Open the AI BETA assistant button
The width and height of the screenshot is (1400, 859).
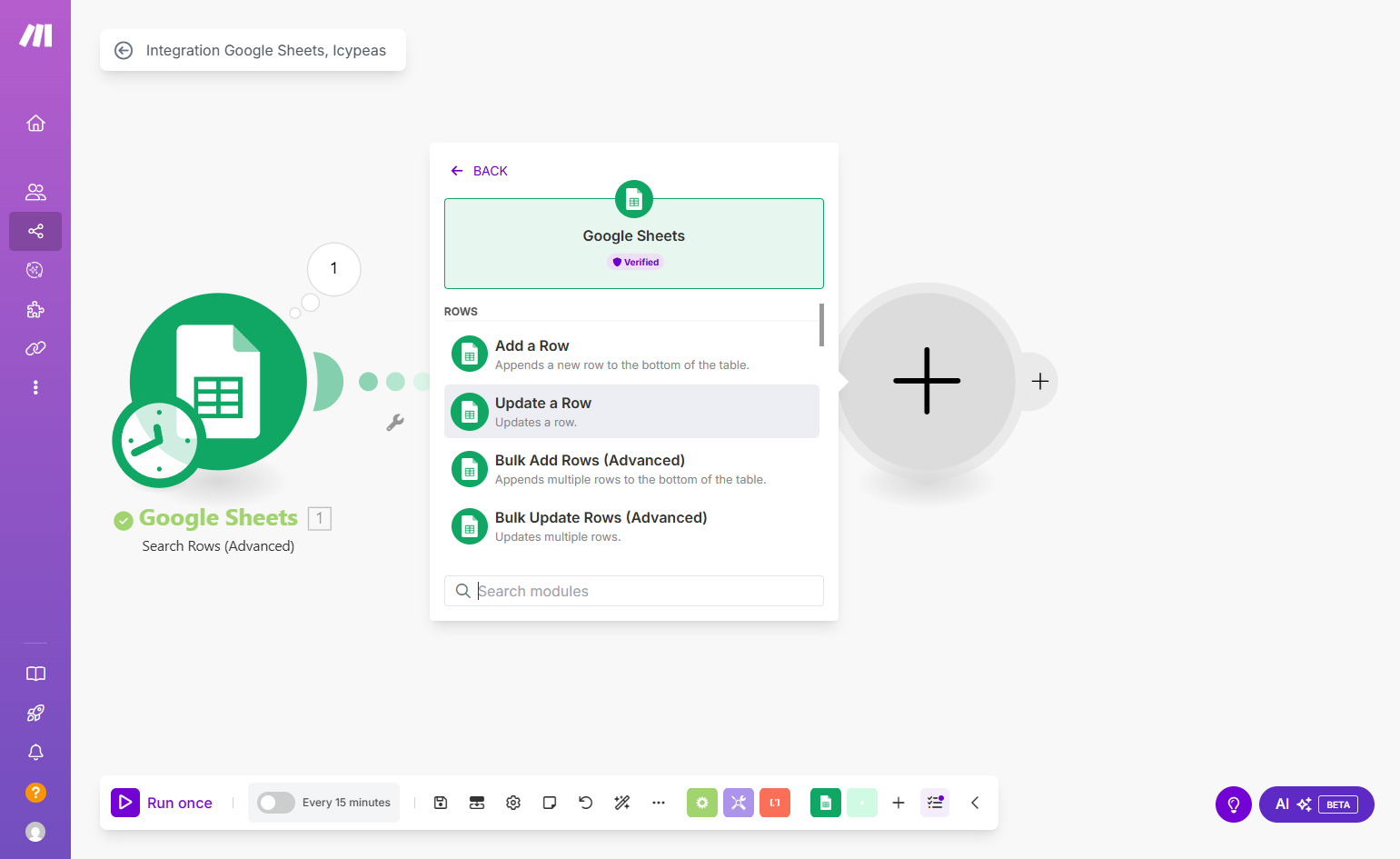[x=1316, y=804]
